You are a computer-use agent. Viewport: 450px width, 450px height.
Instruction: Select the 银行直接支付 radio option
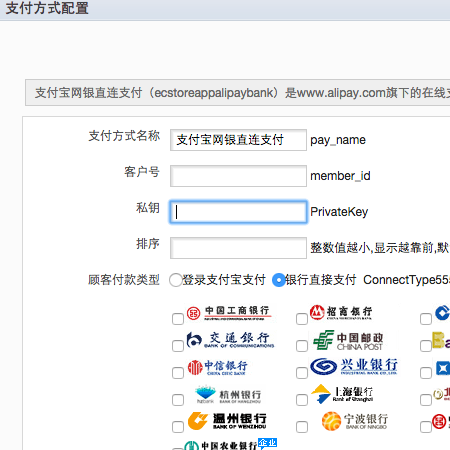279,280
